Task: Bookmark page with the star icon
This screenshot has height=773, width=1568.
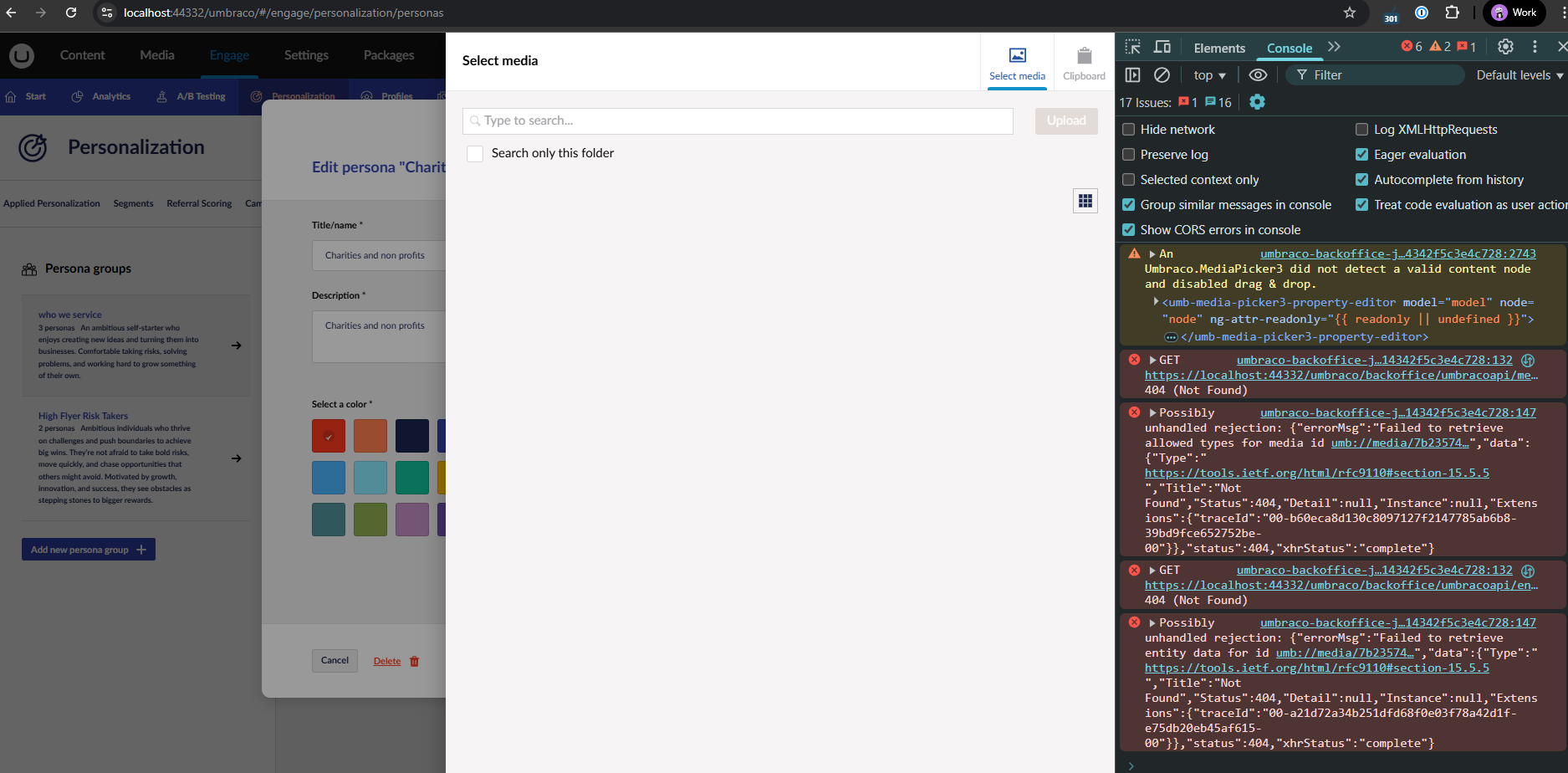Action: point(1350,13)
